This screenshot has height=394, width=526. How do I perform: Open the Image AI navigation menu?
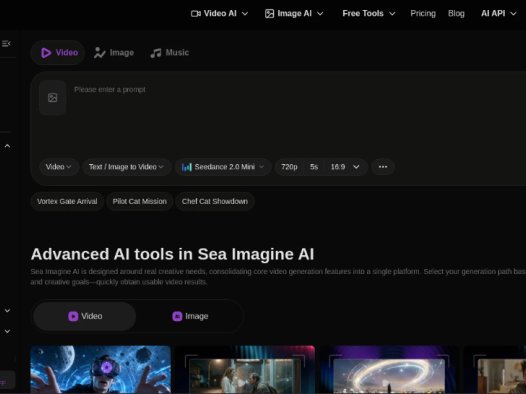coord(294,13)
